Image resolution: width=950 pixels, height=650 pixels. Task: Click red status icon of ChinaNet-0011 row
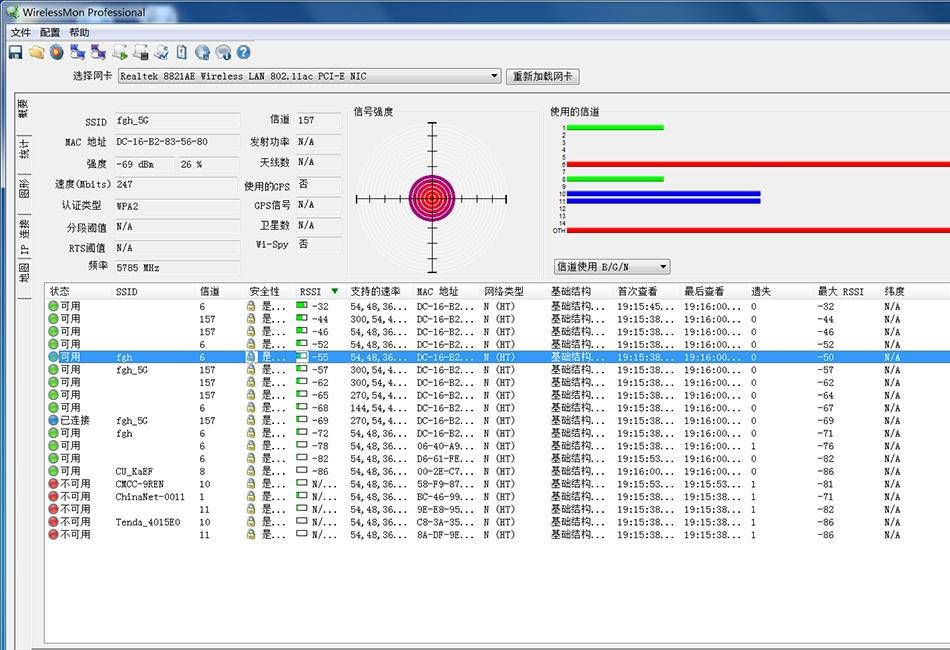(54, 497)
